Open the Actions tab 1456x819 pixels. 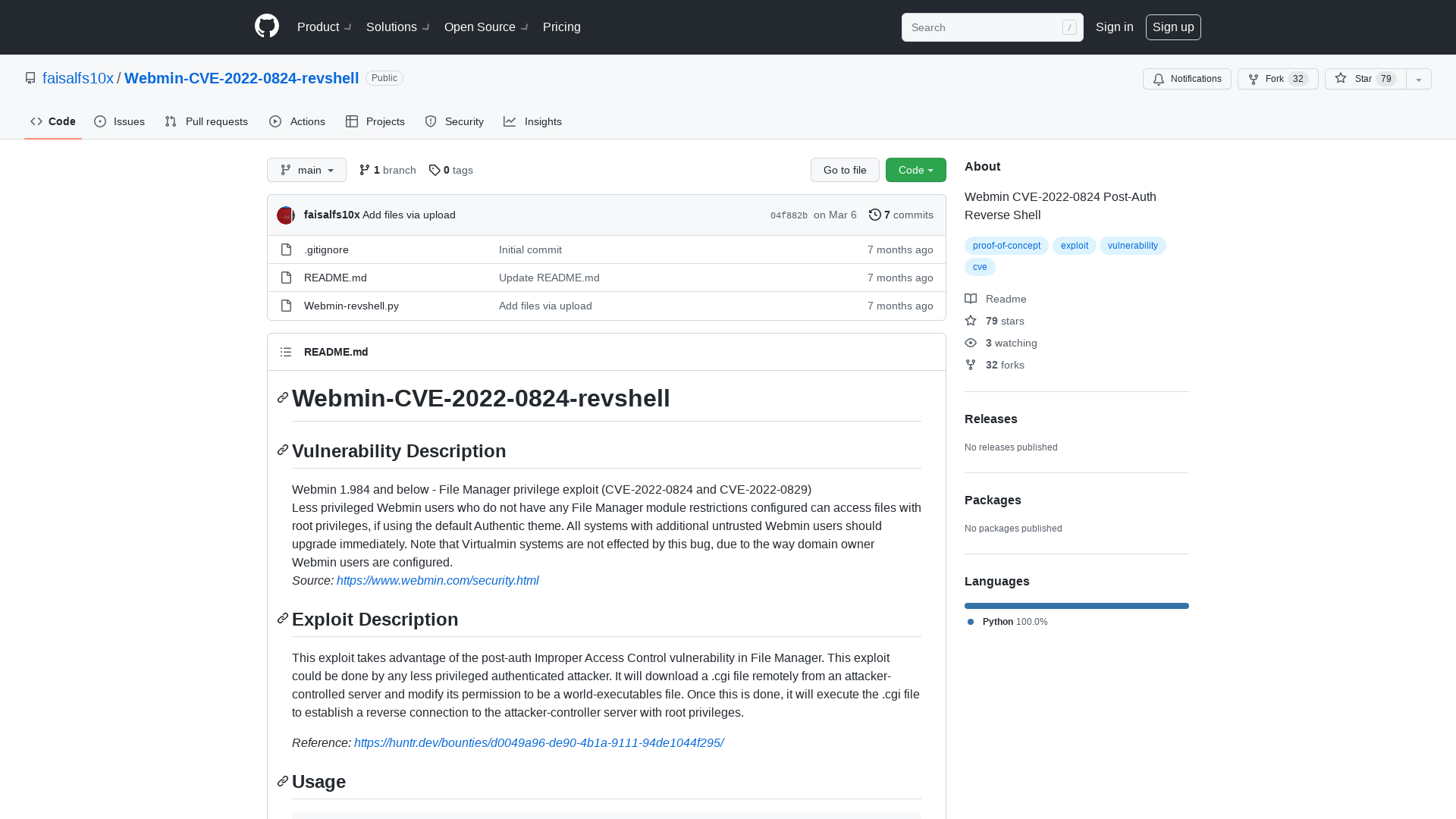(x=297, y=121)
